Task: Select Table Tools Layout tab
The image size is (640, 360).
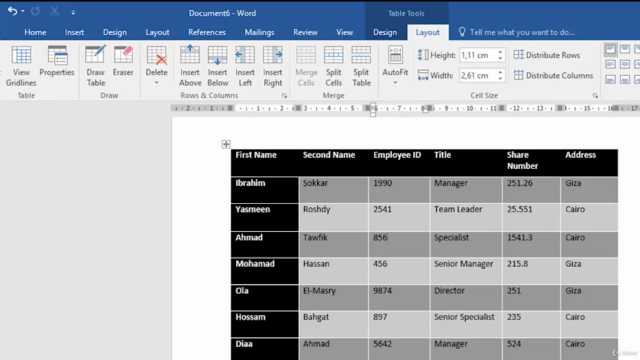Action: tap(428, 32)
